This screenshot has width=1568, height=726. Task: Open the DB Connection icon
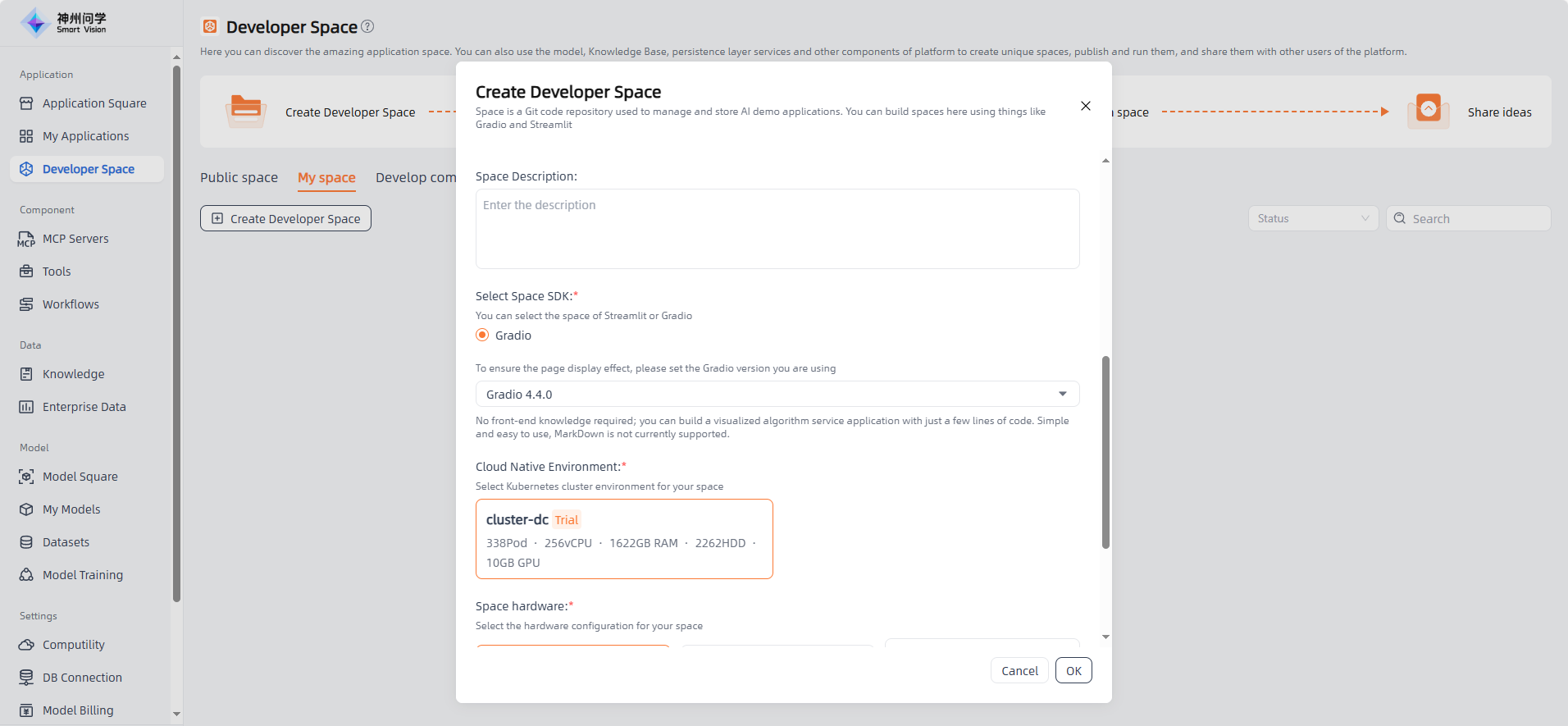coord(26,678)
